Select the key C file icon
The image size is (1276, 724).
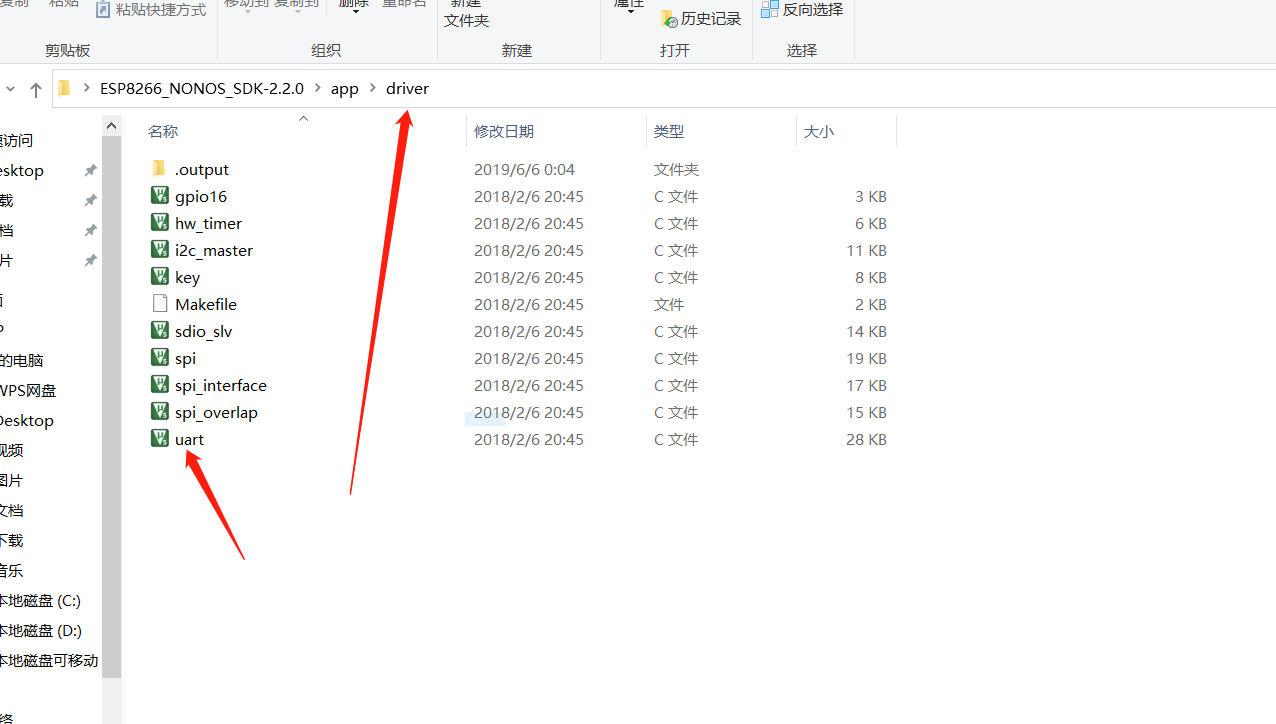click(159, 276)
